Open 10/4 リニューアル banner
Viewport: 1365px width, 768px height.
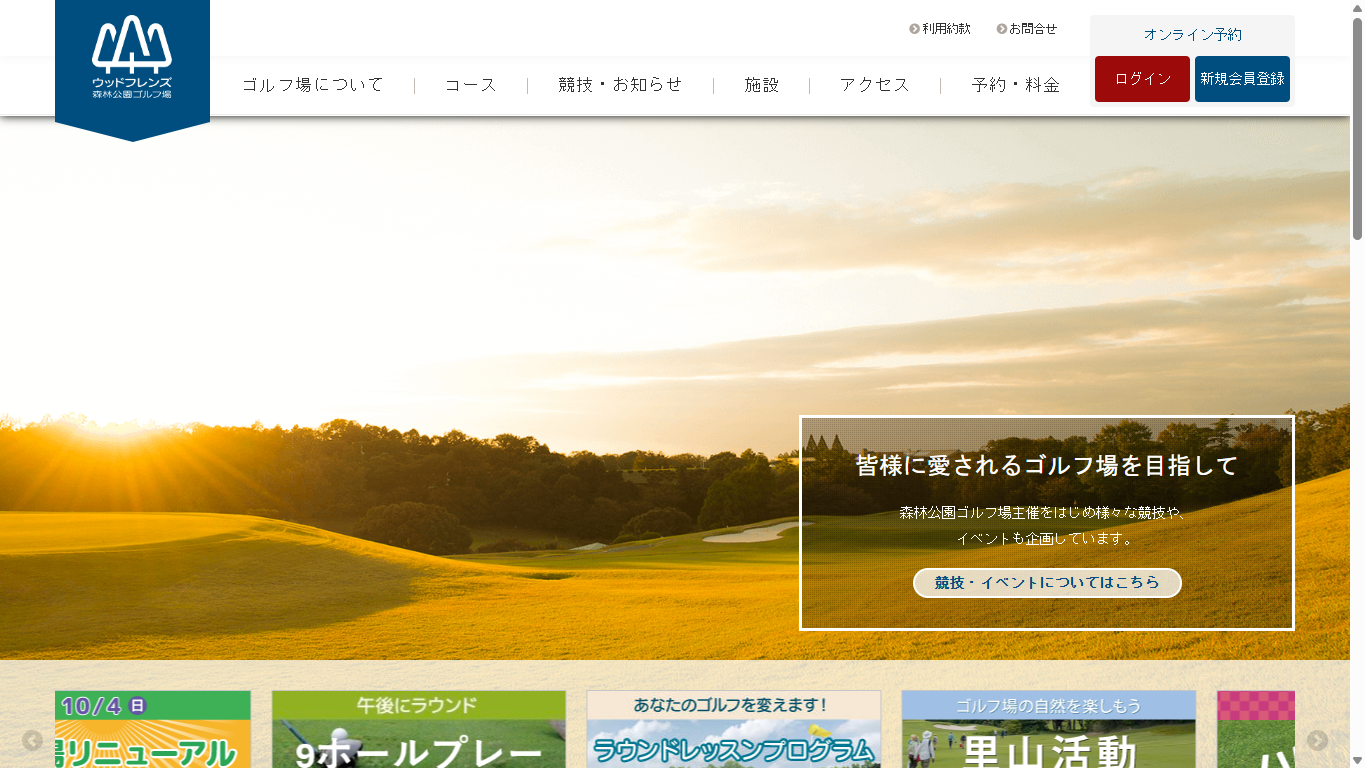153,729
